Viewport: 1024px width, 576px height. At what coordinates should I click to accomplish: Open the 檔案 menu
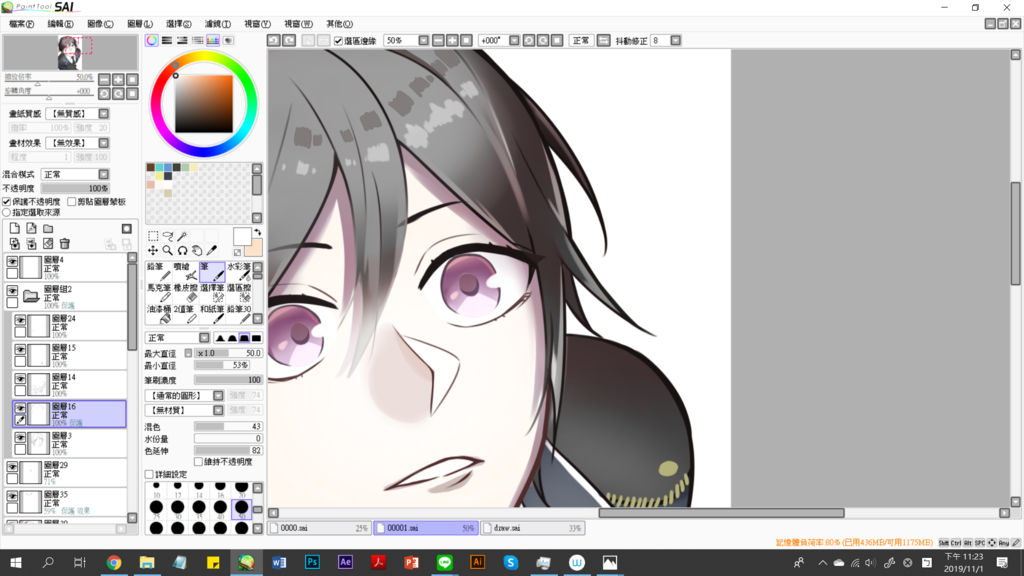pos(22,24)
